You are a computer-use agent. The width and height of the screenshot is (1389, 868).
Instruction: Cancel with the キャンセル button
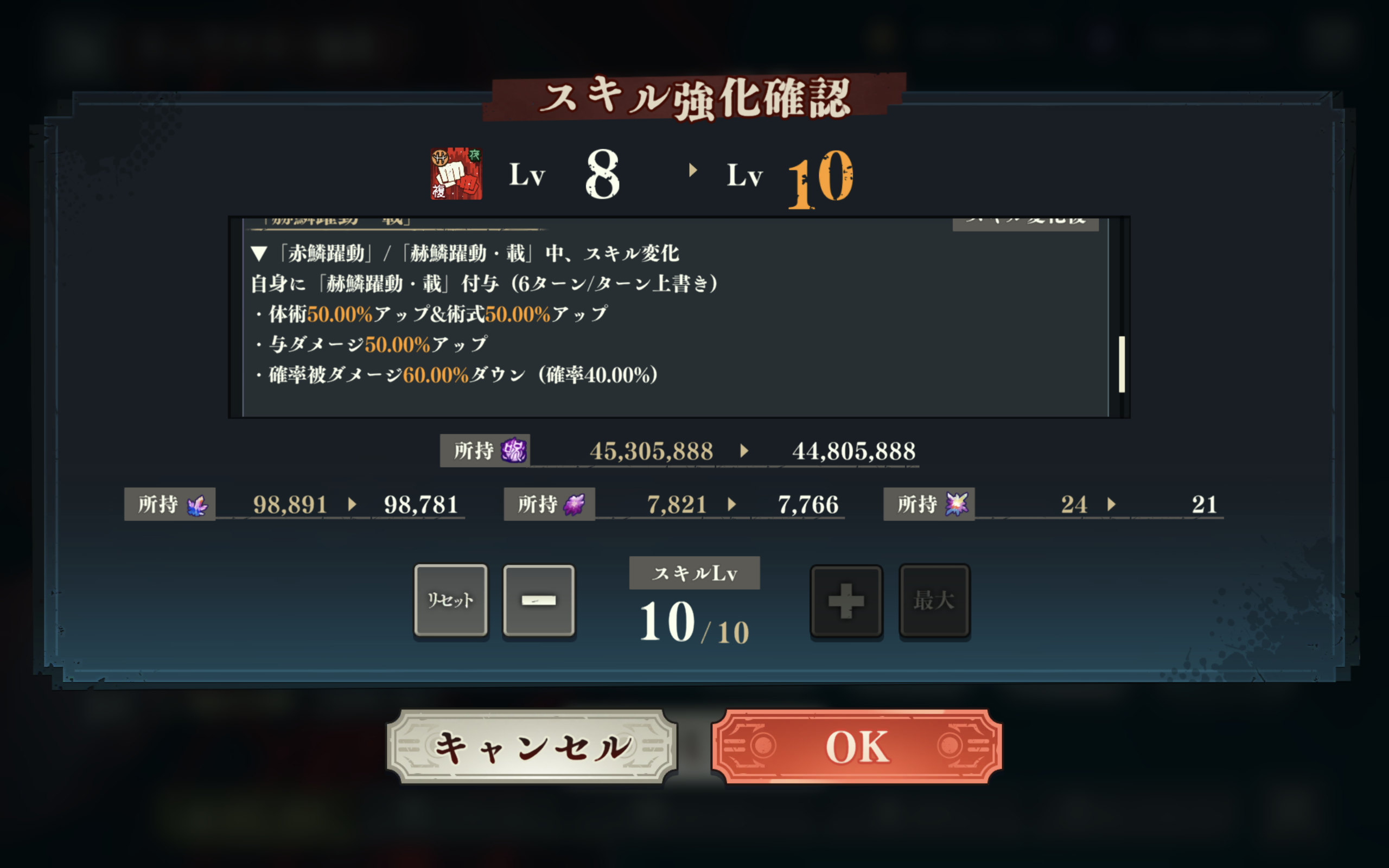click(532, 746)
